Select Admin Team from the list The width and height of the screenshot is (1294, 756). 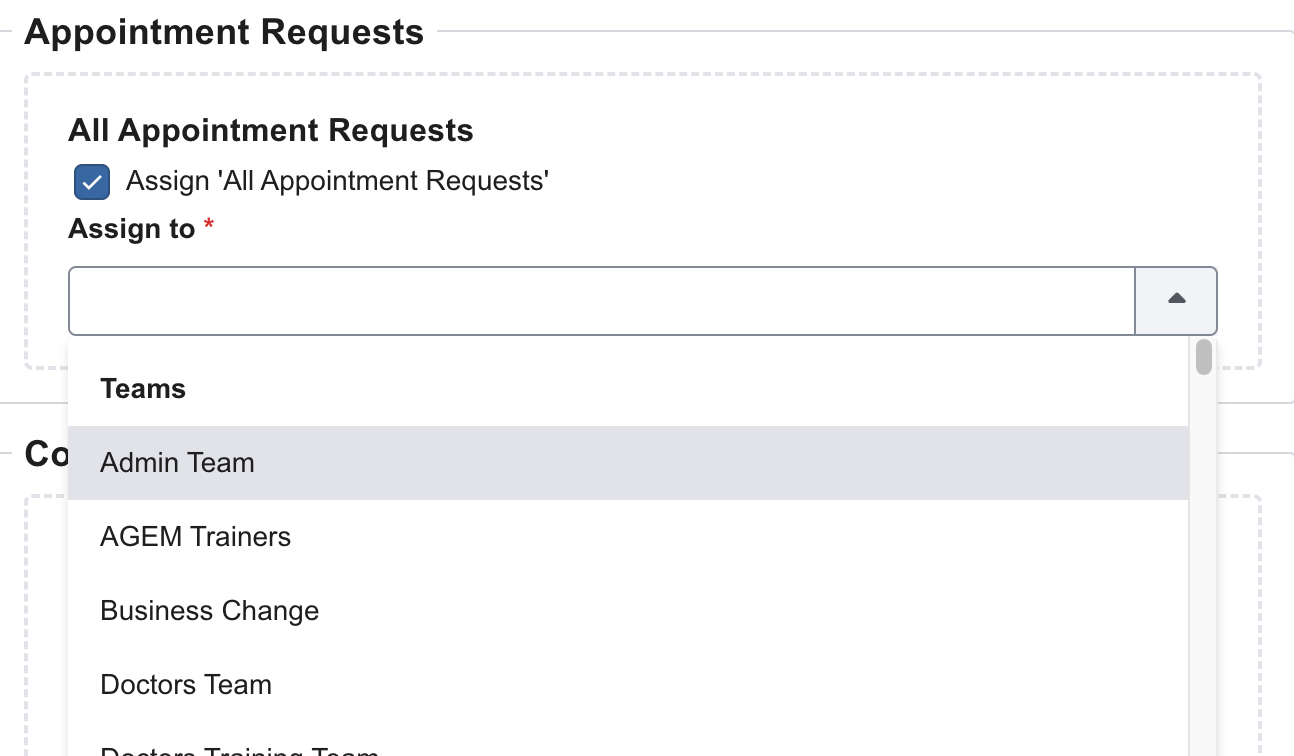[177, 463]
